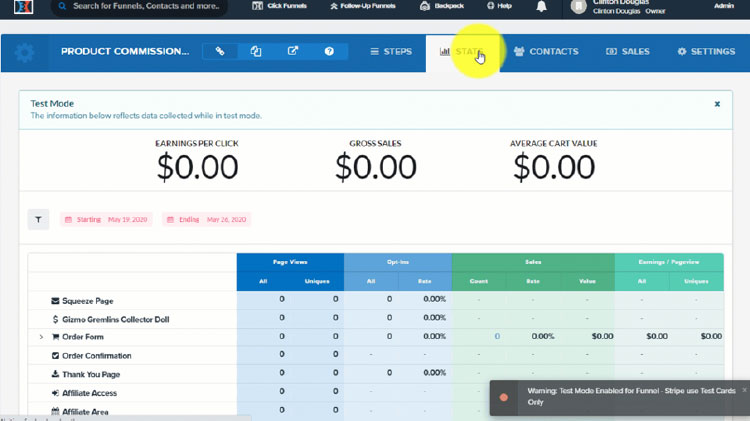Click the ClickFunnels logo icon

tap(23, 6)
